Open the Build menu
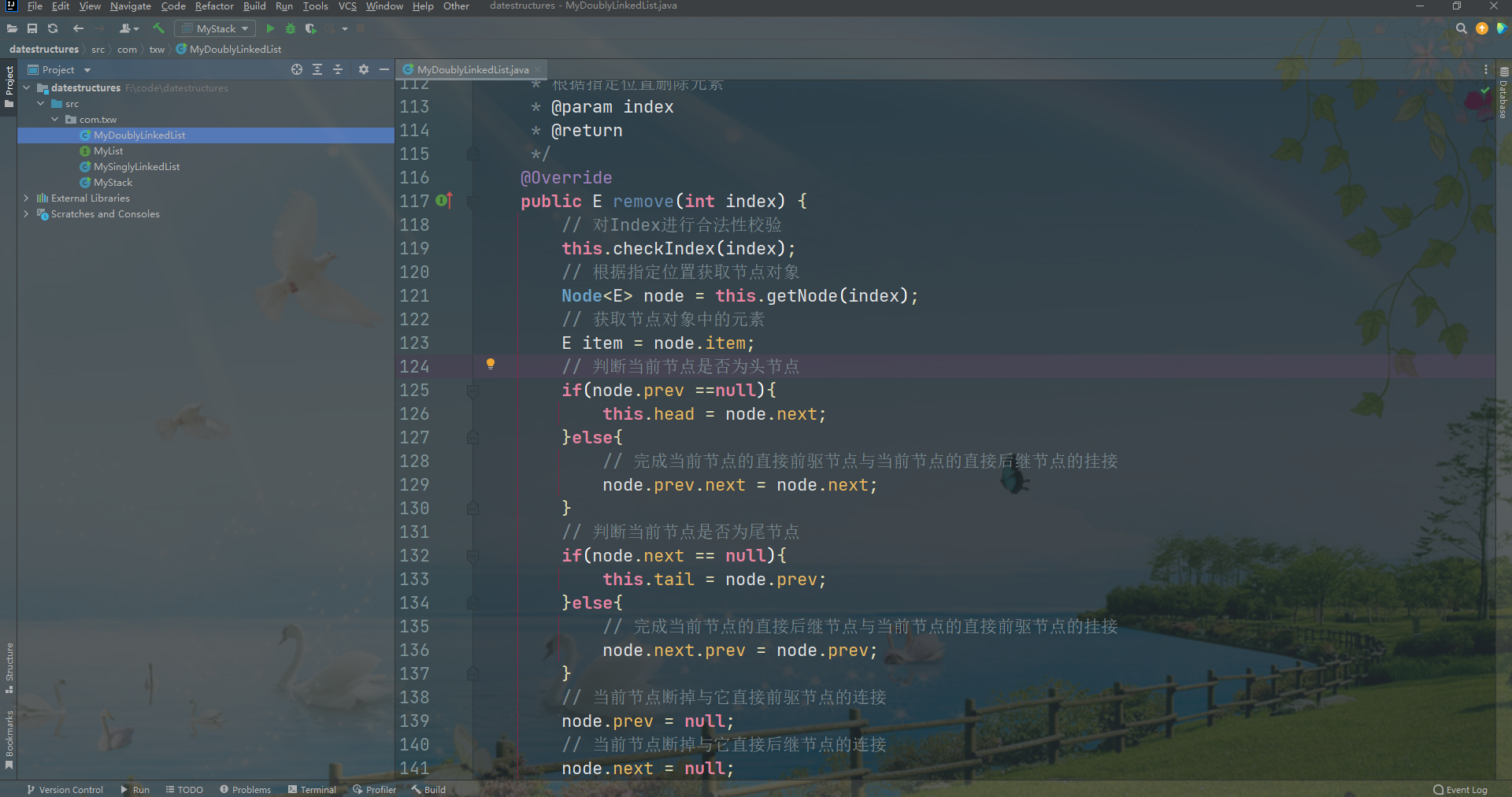Screen dimensions: 1512x797 click(254, 6)
